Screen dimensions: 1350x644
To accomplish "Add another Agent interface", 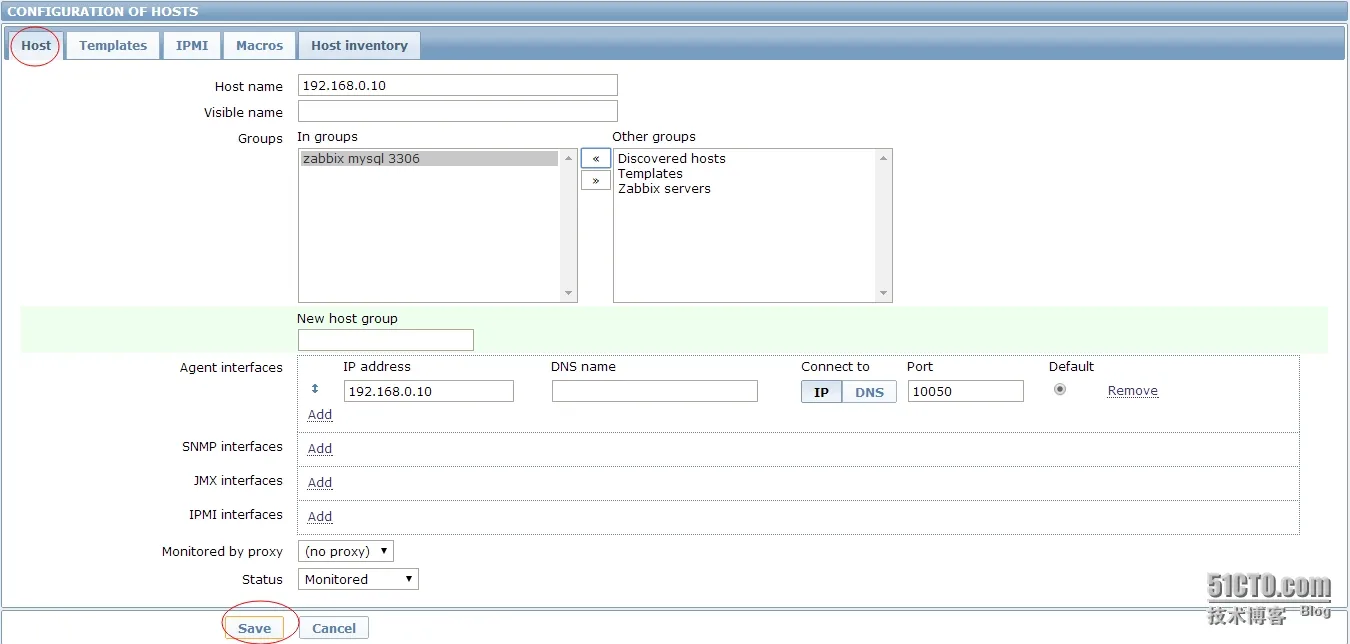I will (x=320, y=415).
